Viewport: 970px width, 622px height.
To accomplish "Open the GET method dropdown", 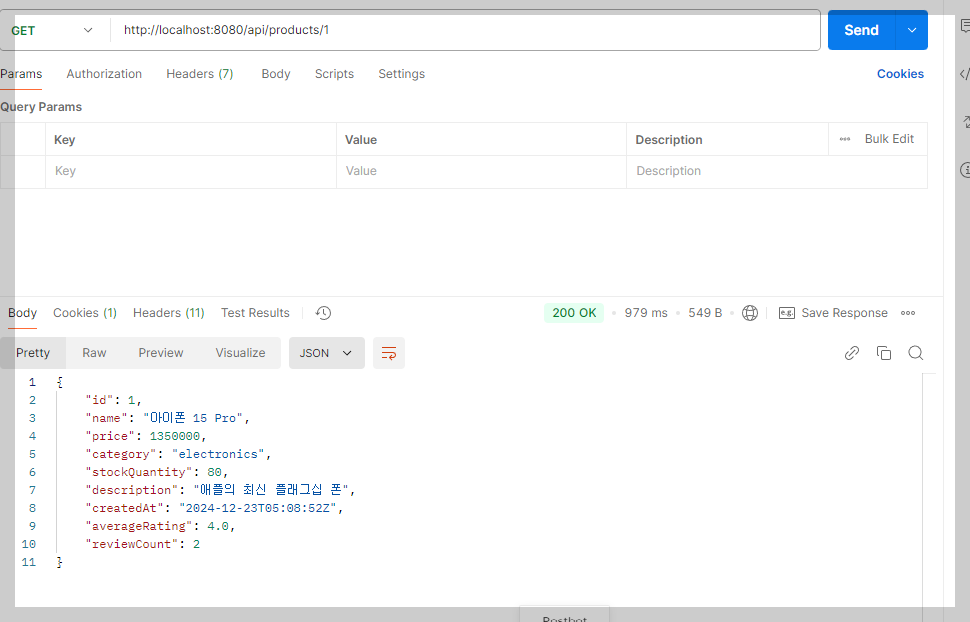I will 52,30.
